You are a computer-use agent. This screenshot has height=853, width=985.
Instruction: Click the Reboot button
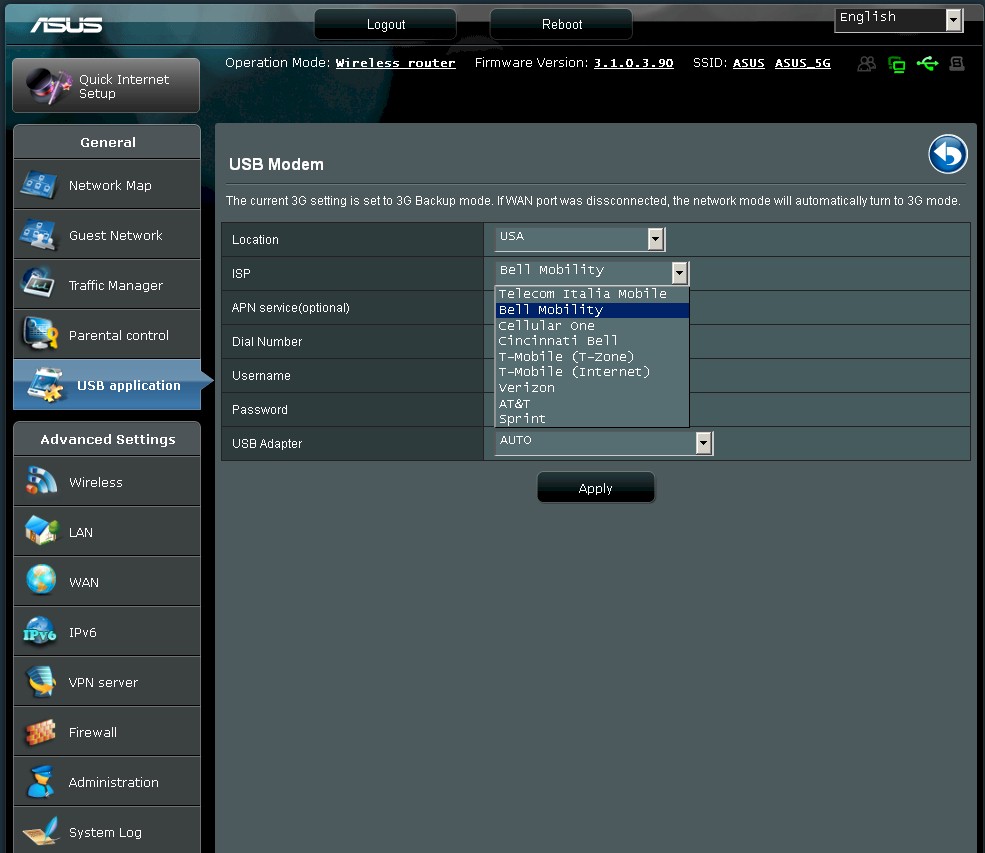[x=562, y=24]
